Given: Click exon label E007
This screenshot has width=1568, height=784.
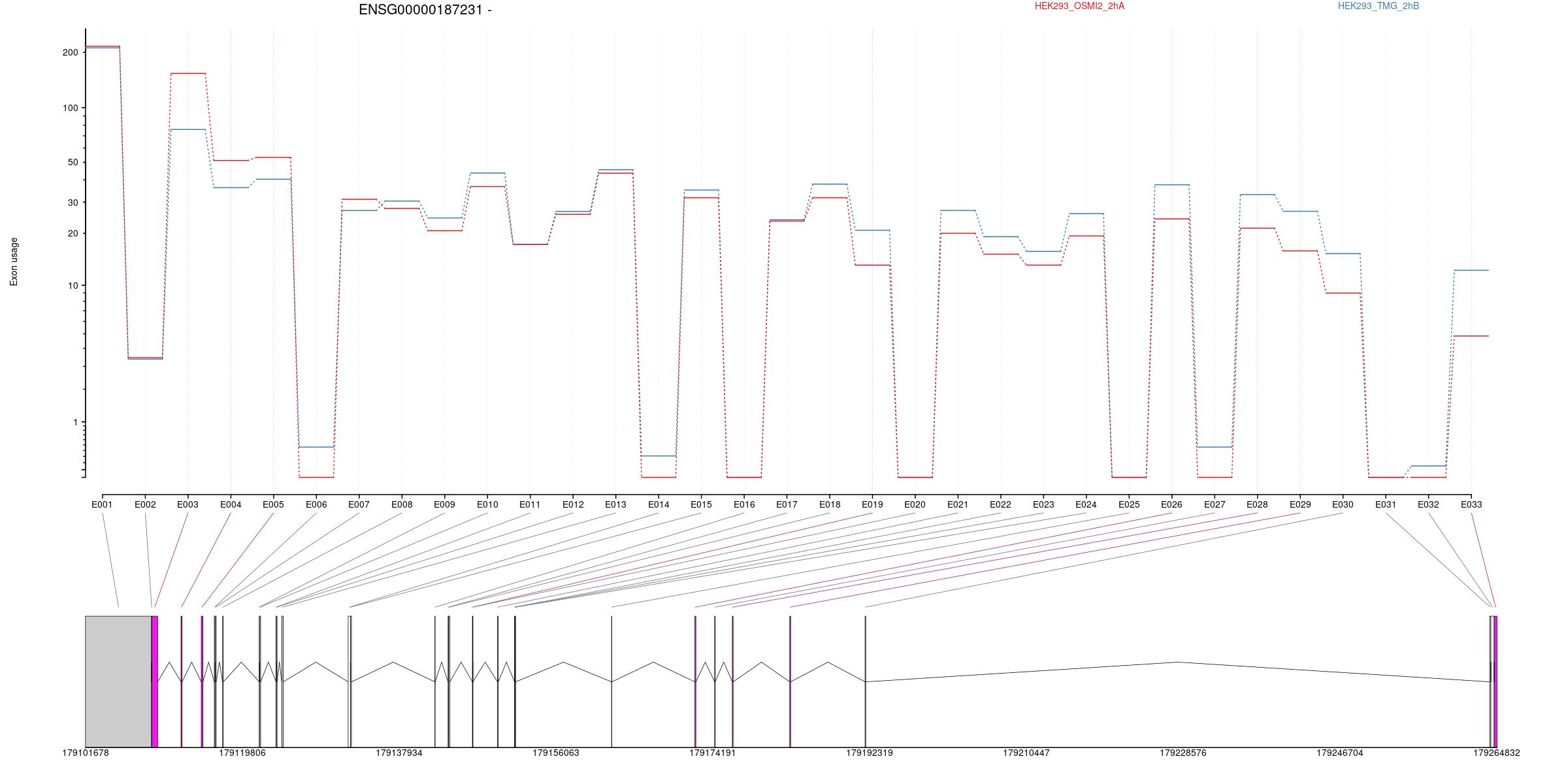Looking at the screenshot, I should pos(359,504).
